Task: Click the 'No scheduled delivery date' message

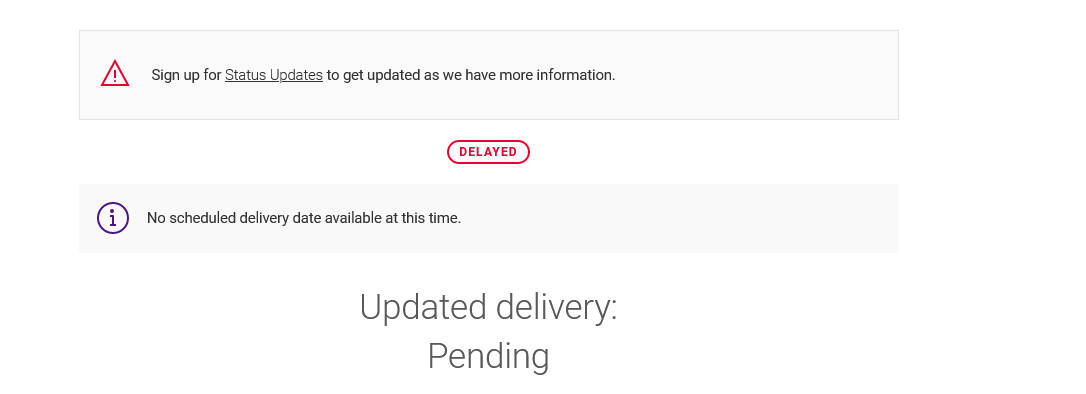Action: (x=304, y=218)
